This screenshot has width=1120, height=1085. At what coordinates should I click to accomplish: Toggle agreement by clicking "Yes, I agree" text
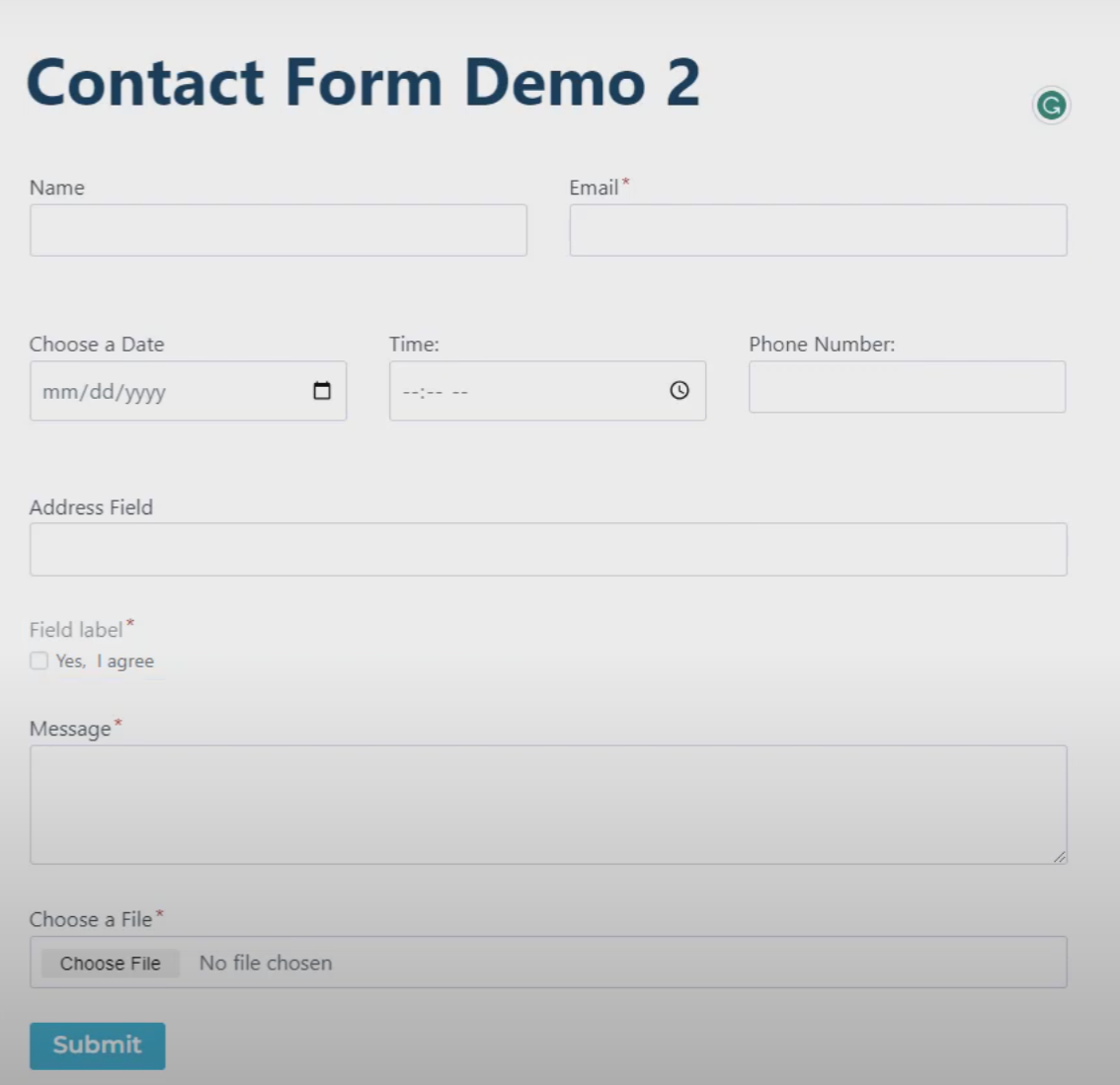[104, 661]
